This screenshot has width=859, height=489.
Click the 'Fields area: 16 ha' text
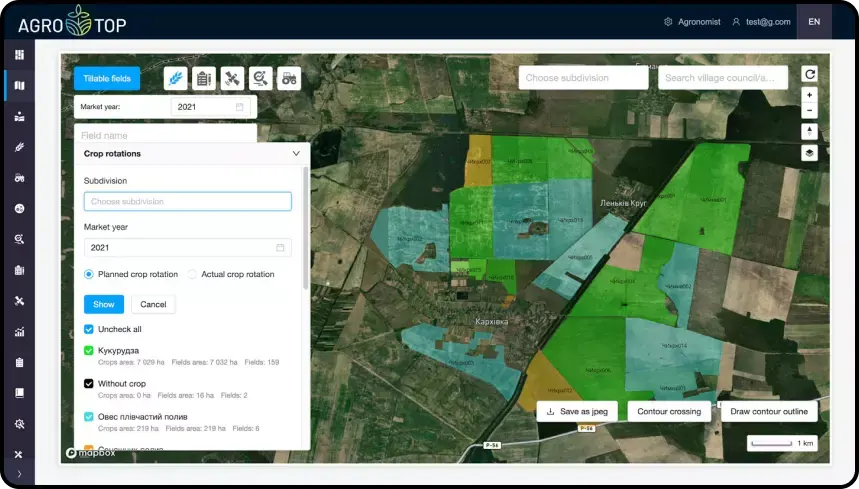pyautogui.click(x=186, y=395)
